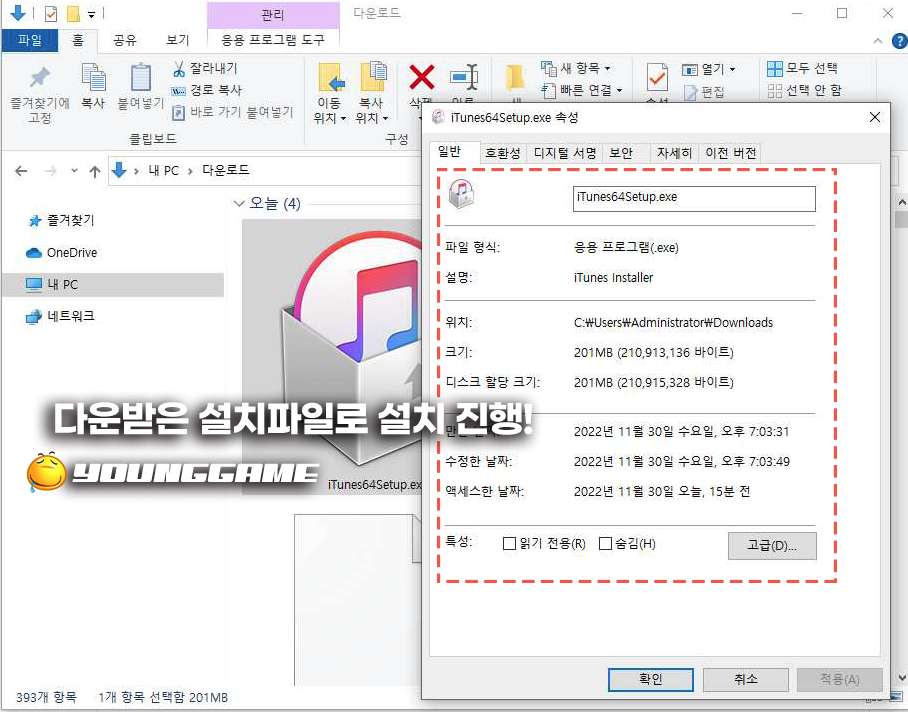Viewport: 908px width, 712px height.
Task: Toggle Read-only (읽기 전용) checkbox
Action: click(x=510, y=544)
